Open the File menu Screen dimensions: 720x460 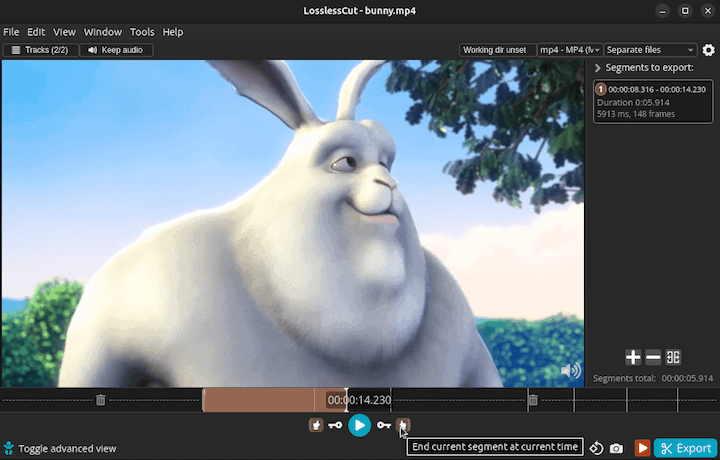click(x=11, y=32)
